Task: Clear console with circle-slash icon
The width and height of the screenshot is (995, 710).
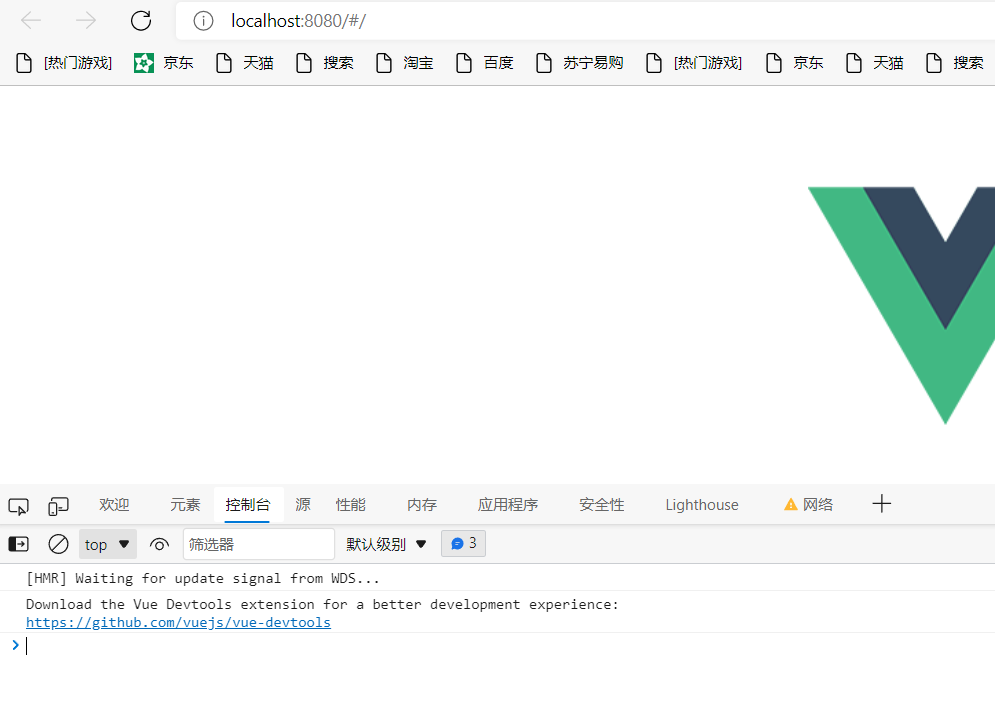Action: coord(58,544)
